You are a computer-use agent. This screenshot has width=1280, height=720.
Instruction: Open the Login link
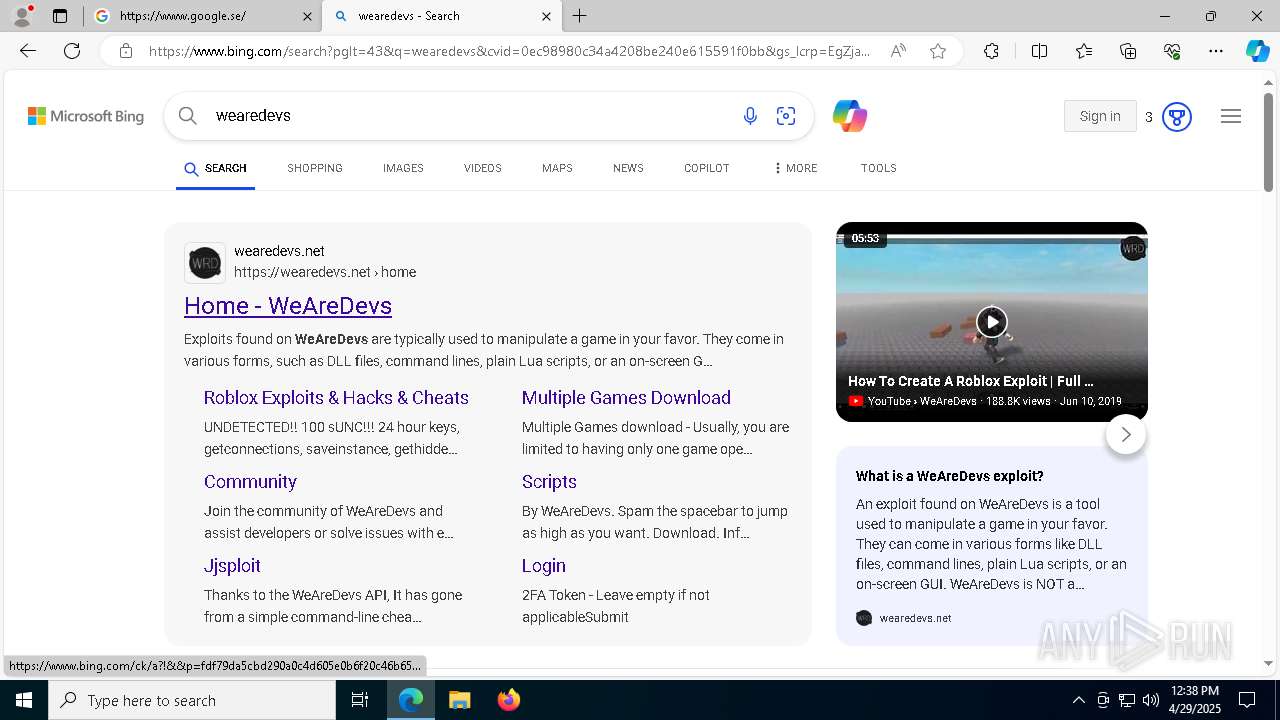coord(544,565)
